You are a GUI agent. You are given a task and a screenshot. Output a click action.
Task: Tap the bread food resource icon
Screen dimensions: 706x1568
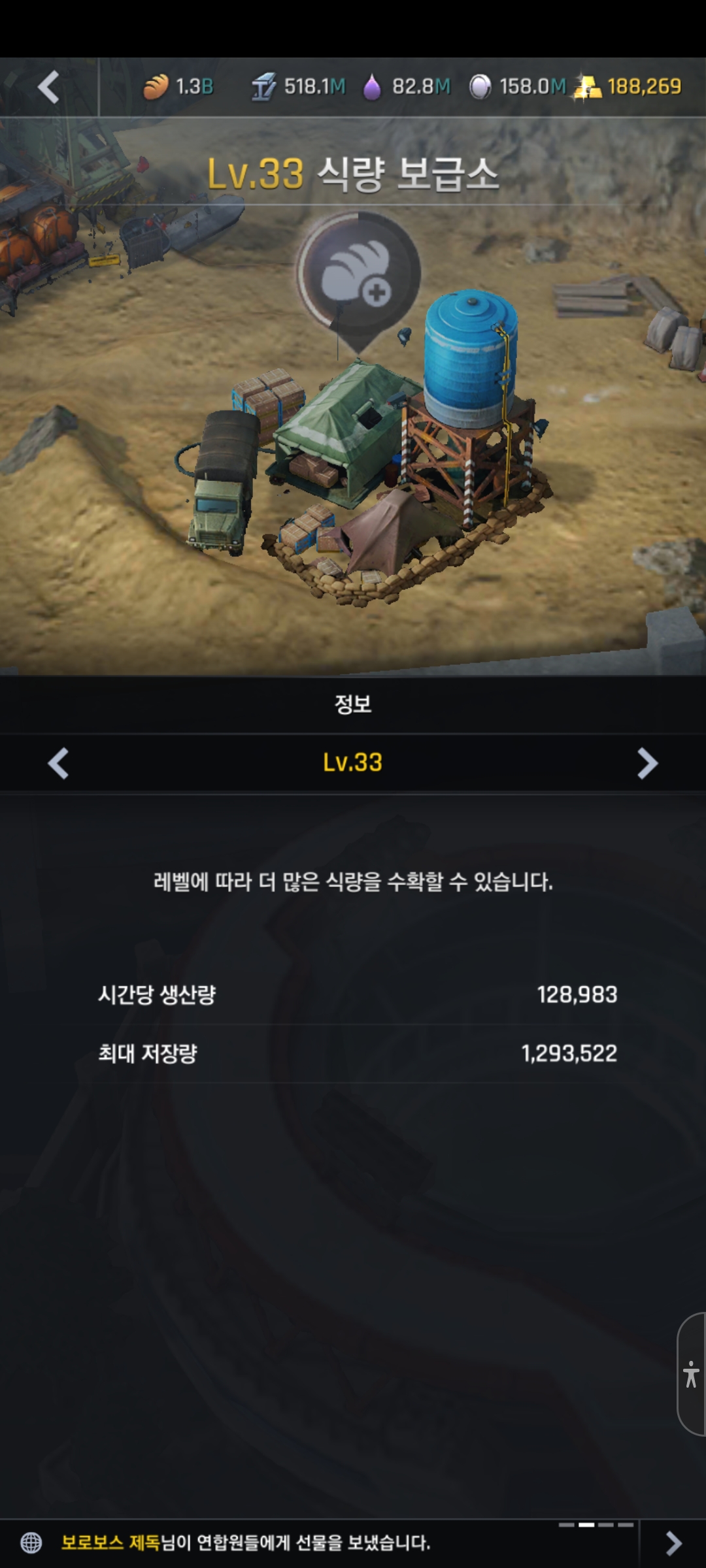tap(156, 86)
